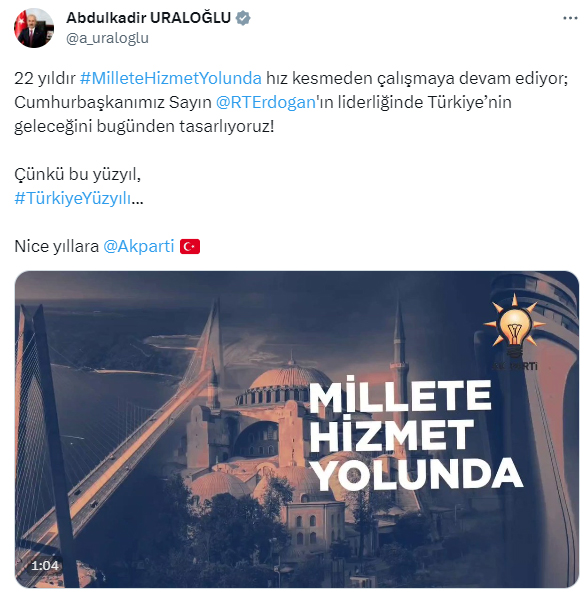Open hashtag #MilleteHizmetYolunda

(x=171, y=78)
